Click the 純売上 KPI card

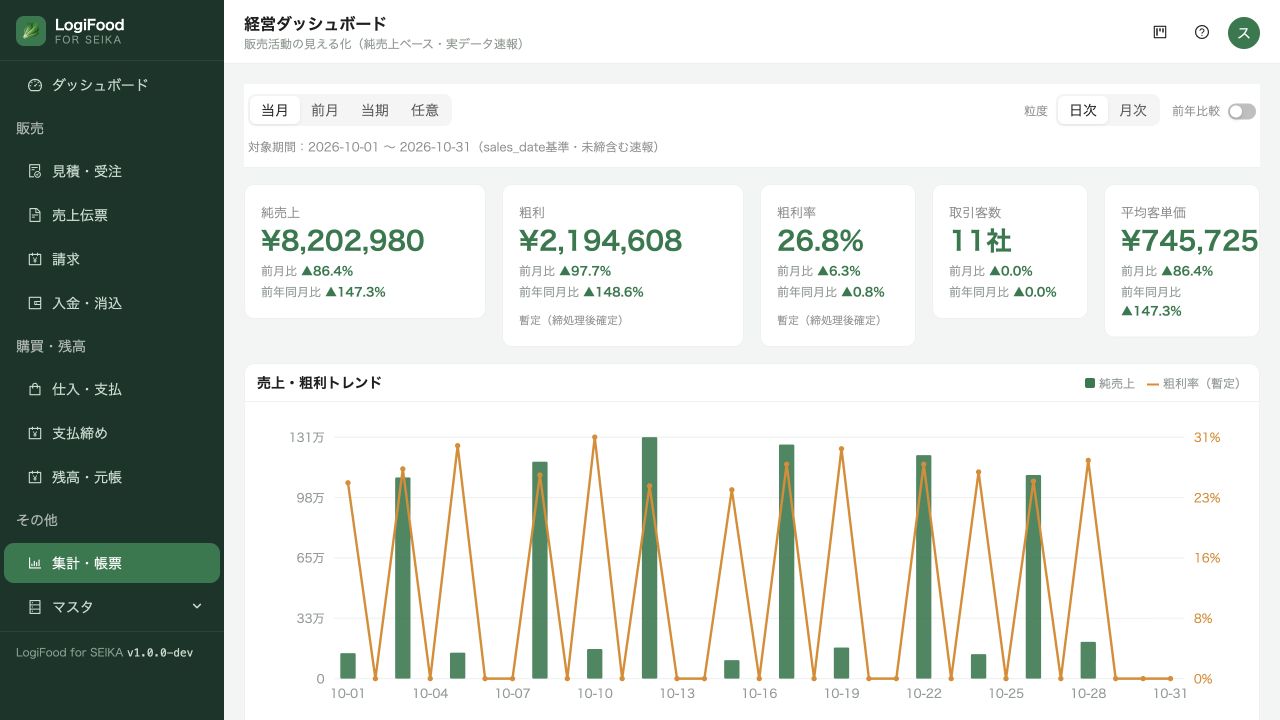pos(365,251)
